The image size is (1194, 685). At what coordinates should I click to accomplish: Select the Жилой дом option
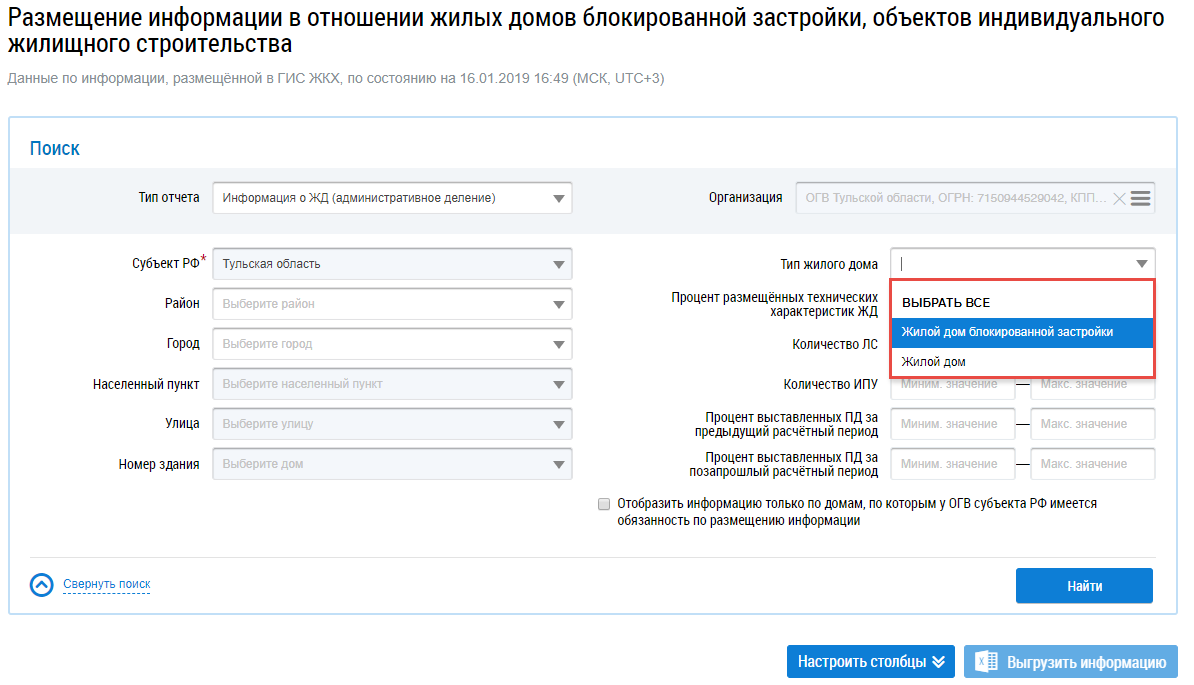934,361
